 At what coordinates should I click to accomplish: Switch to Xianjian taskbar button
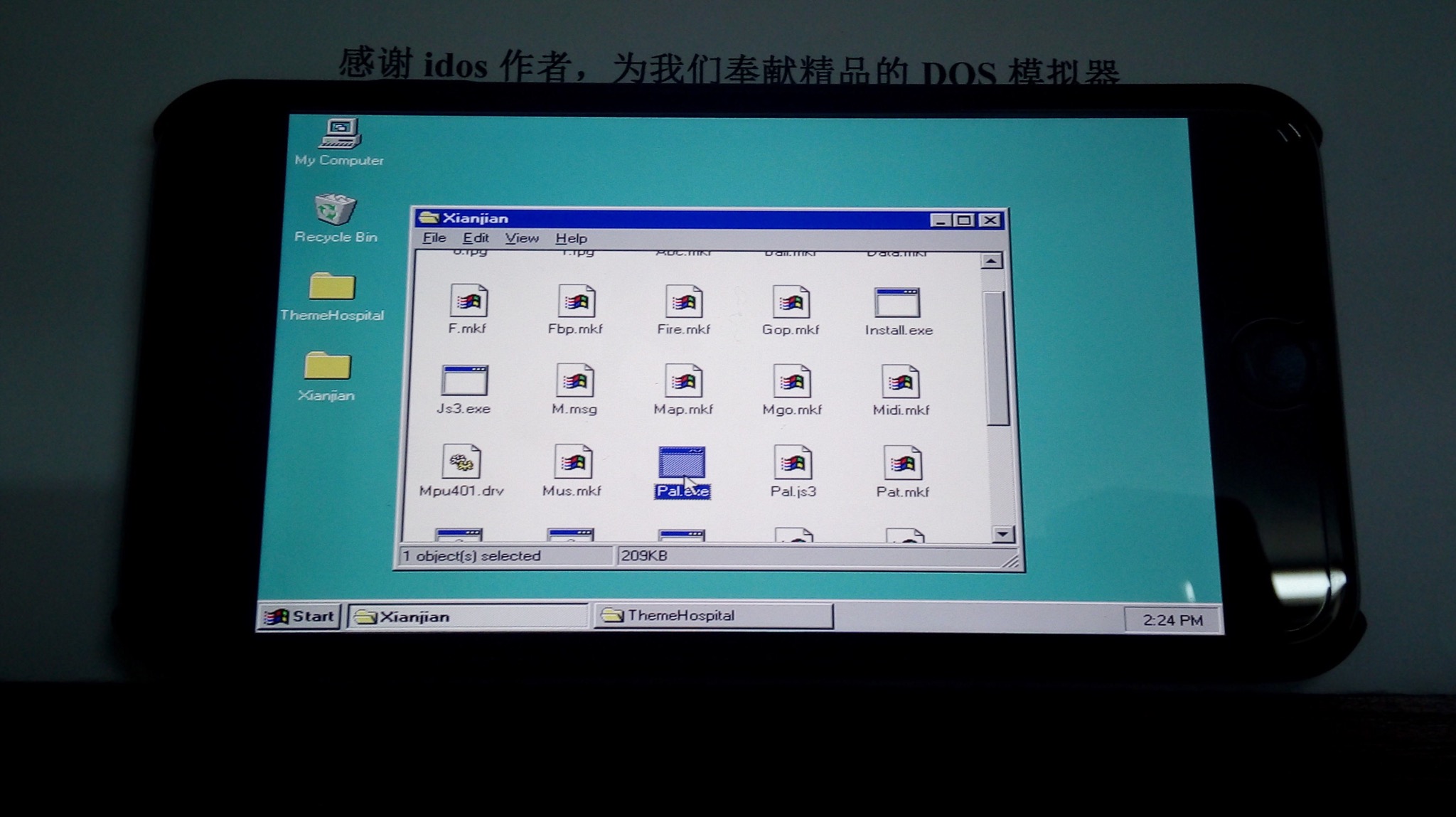[469, 616]
